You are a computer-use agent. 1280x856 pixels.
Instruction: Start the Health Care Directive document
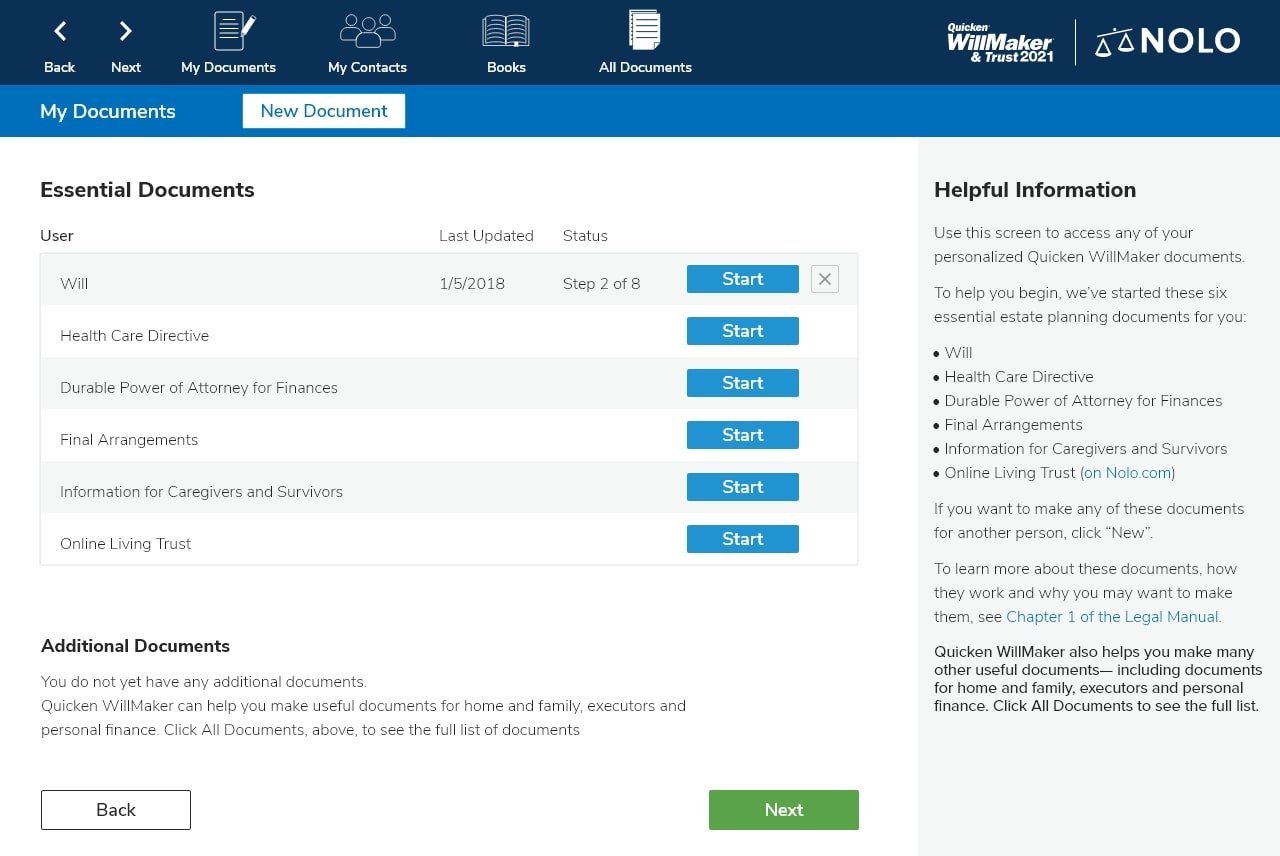click(742, 331)
